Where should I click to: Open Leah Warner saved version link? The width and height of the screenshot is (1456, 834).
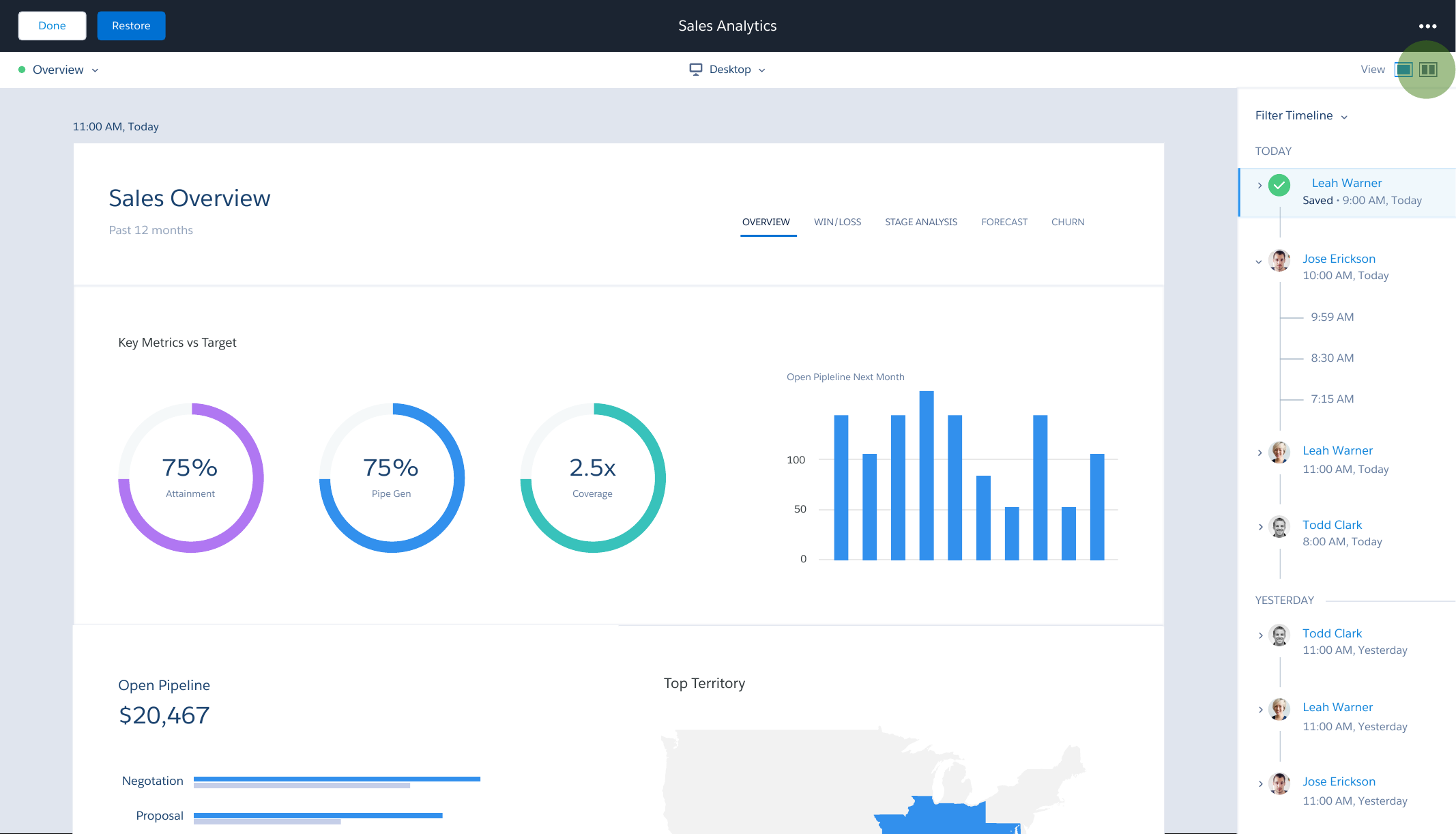click(1346, 183)
